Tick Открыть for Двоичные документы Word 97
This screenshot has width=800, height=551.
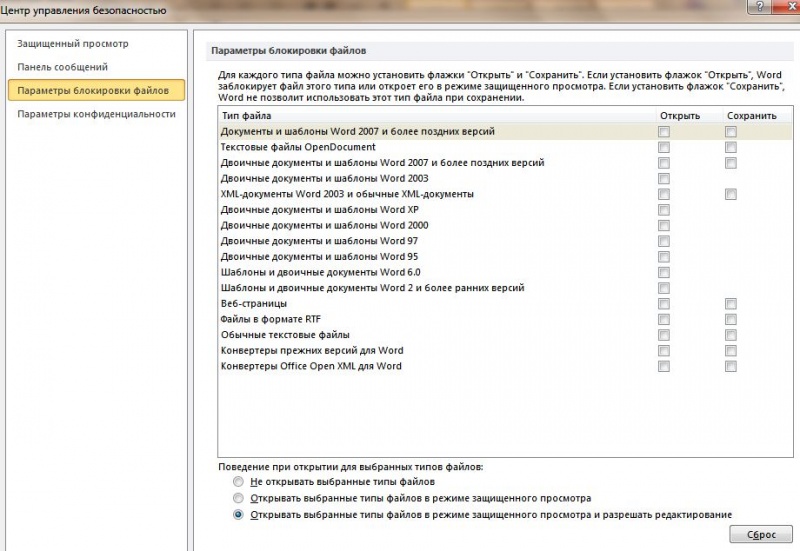(664, 241)
